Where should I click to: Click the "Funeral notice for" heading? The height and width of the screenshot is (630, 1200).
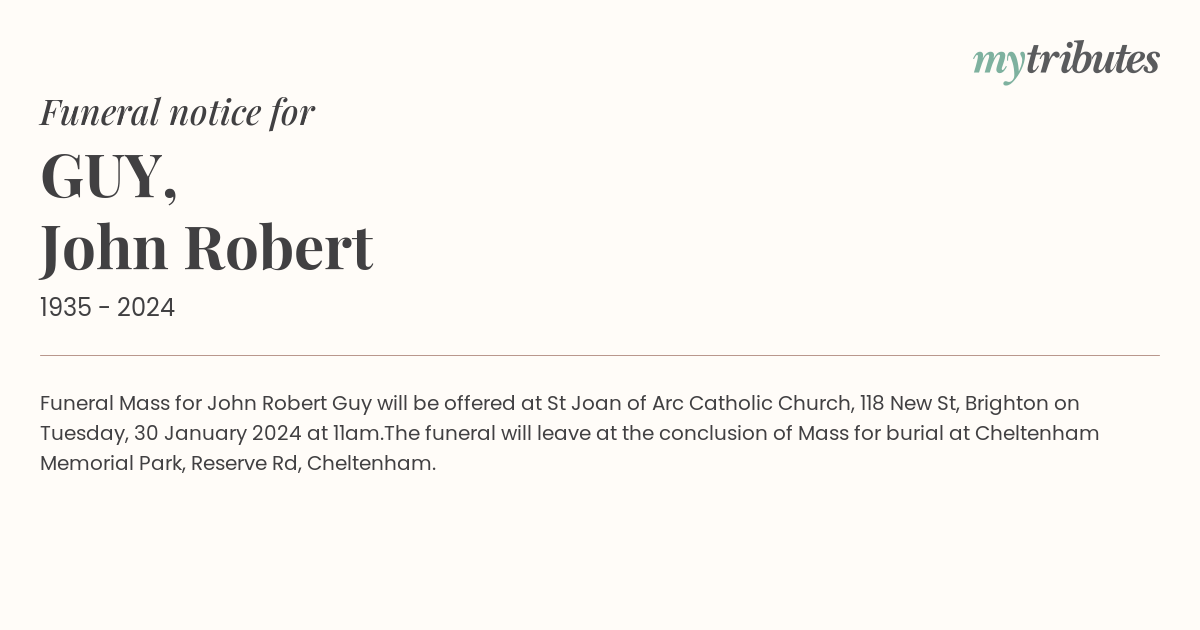point(177,112)
